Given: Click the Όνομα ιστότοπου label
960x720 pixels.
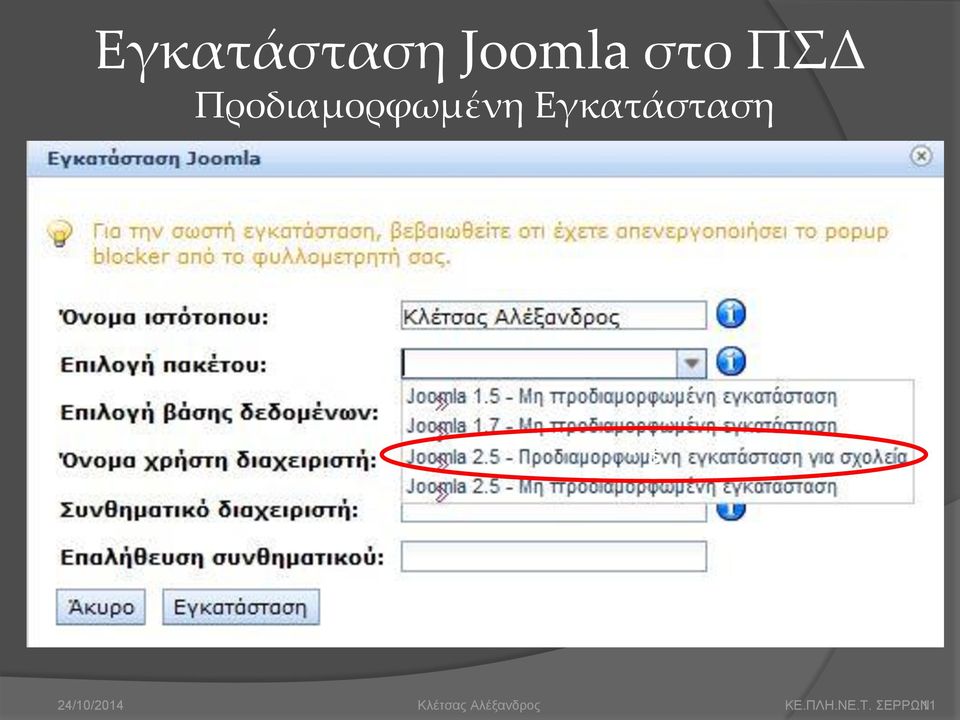Looking at the screenshot, I should 163,318.
